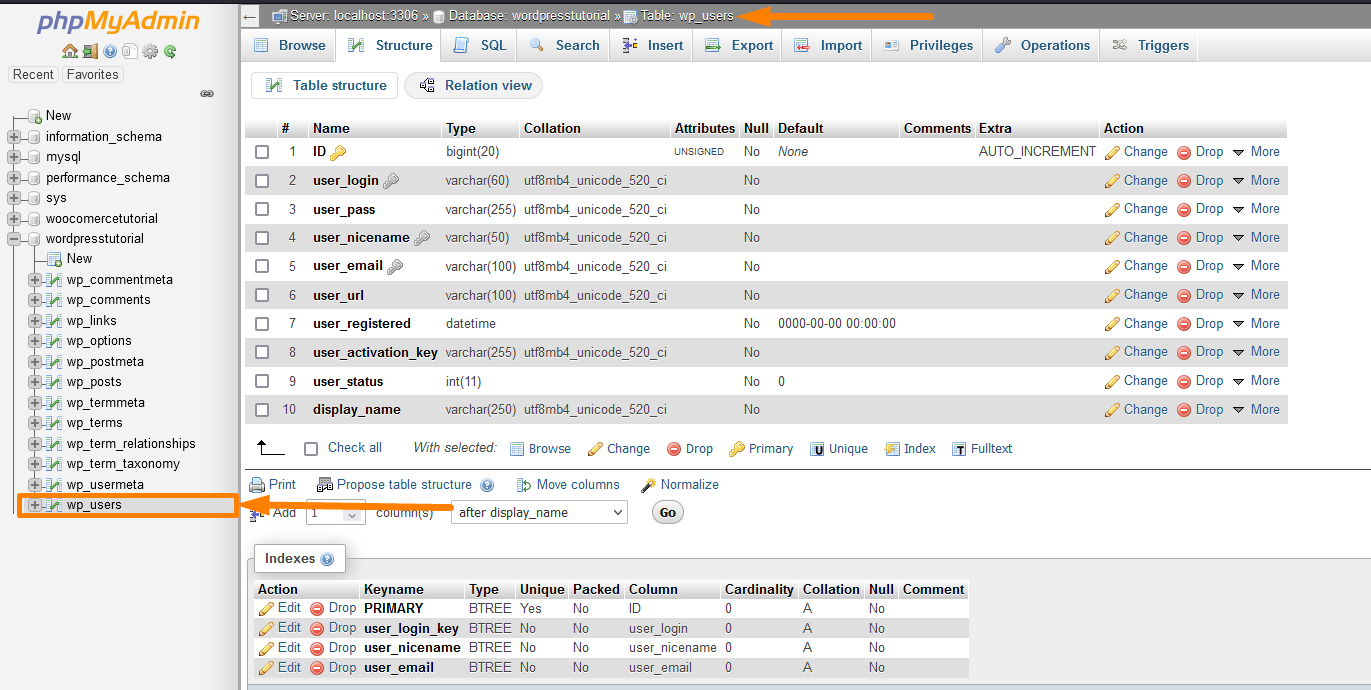1371x690 pixels.
Task: Click the Recent button
Action: (x=33, y=75)
